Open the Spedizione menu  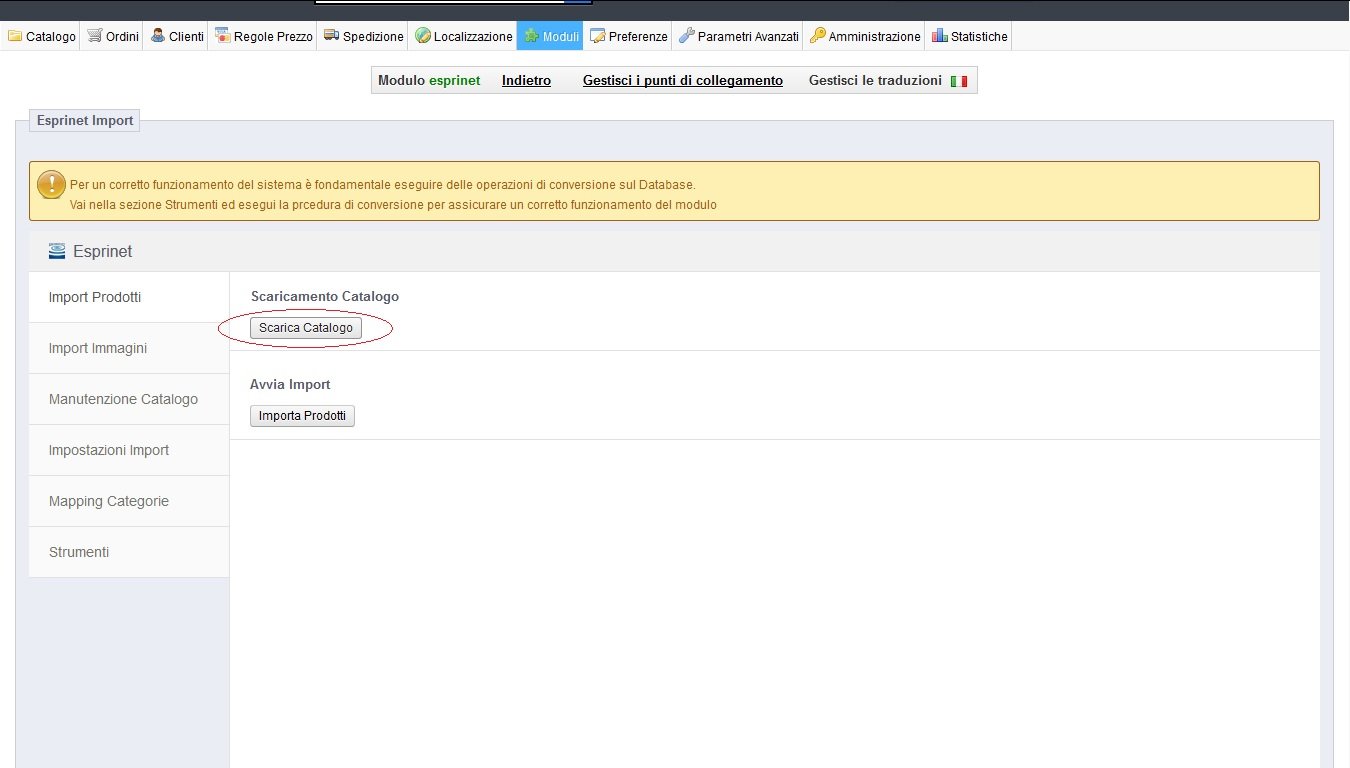point(363,36)
